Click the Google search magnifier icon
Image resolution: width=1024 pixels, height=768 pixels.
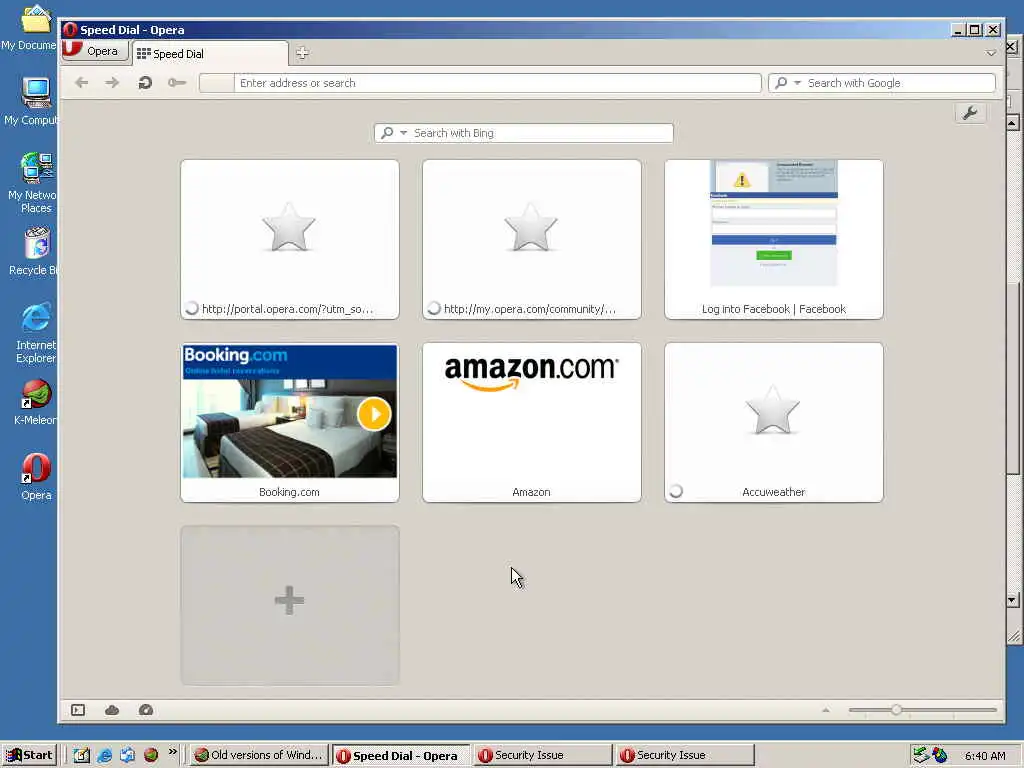tap(780, 83)
